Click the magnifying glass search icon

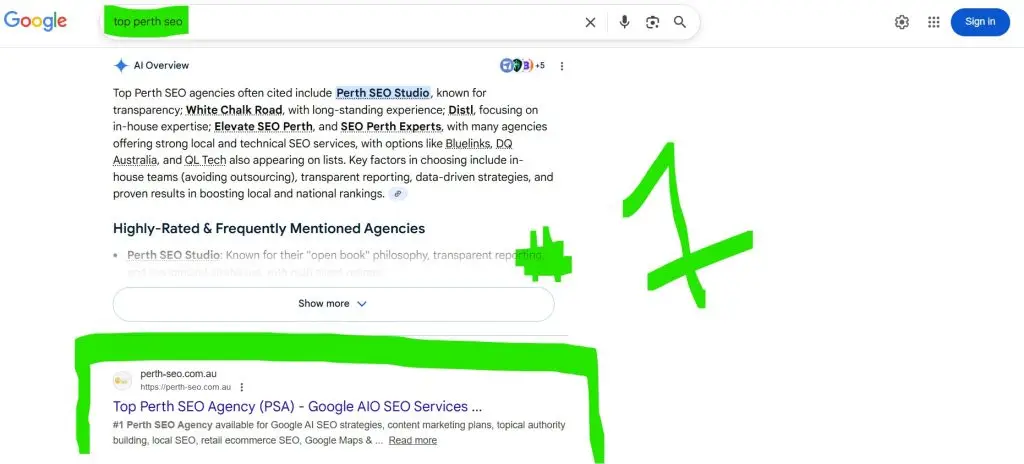[680, 22]
